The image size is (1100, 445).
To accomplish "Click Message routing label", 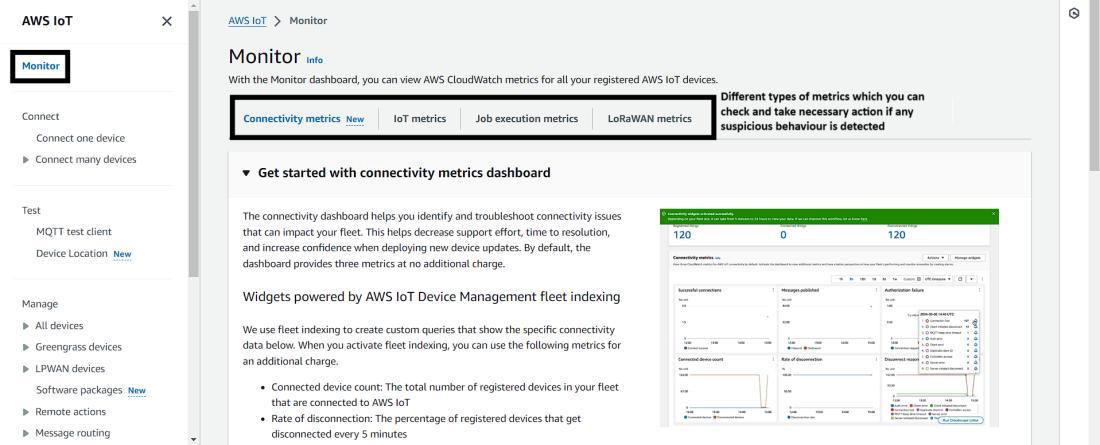I will click(x=73, y=433).
